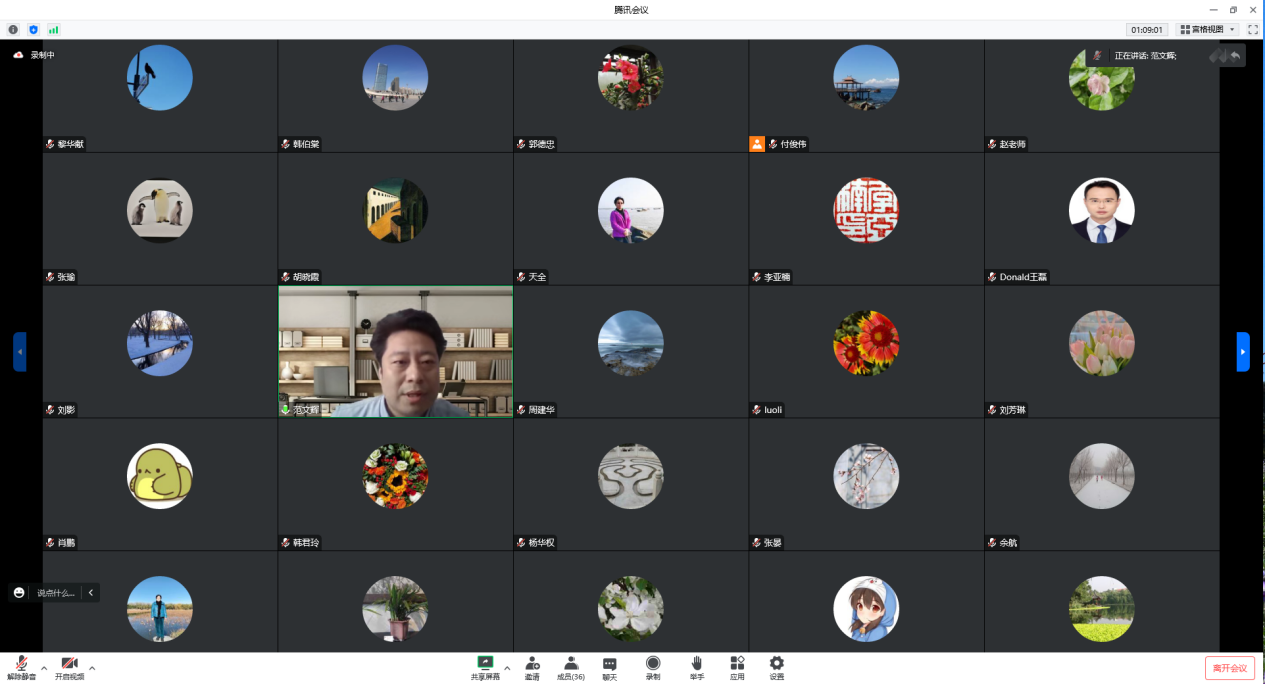Screen dimensions: 1265x684
Task: Expand video options arrow beside camera
Action: pos(92,668)
